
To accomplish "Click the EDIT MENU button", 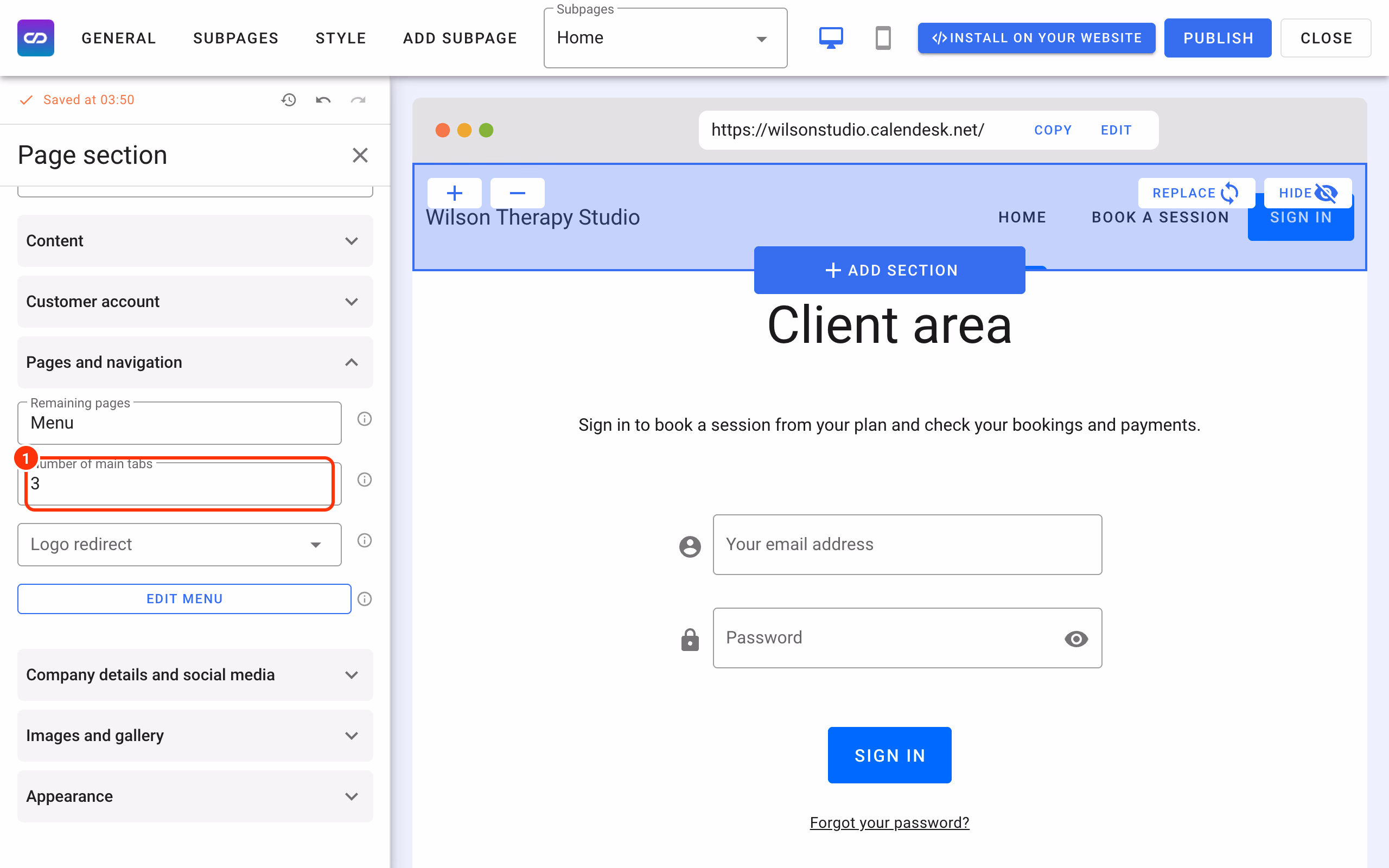I will [184, 599].
